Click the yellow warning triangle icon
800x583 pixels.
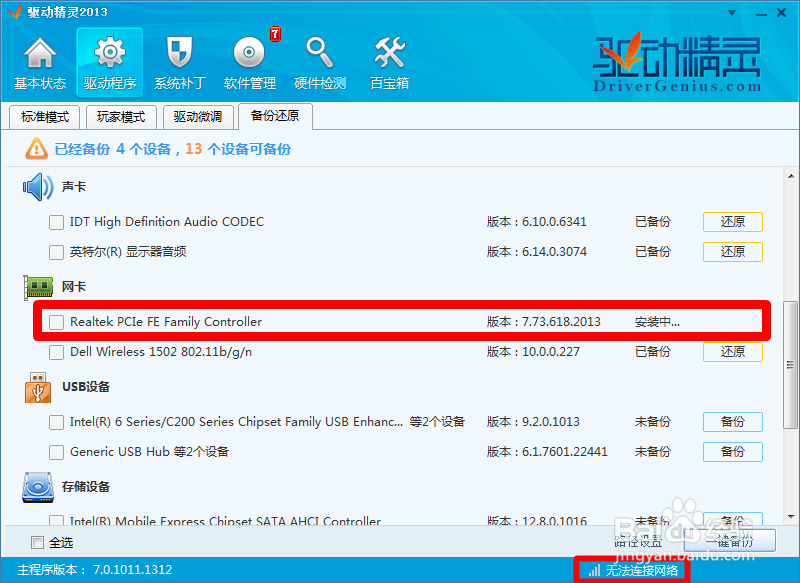(36, 148)
